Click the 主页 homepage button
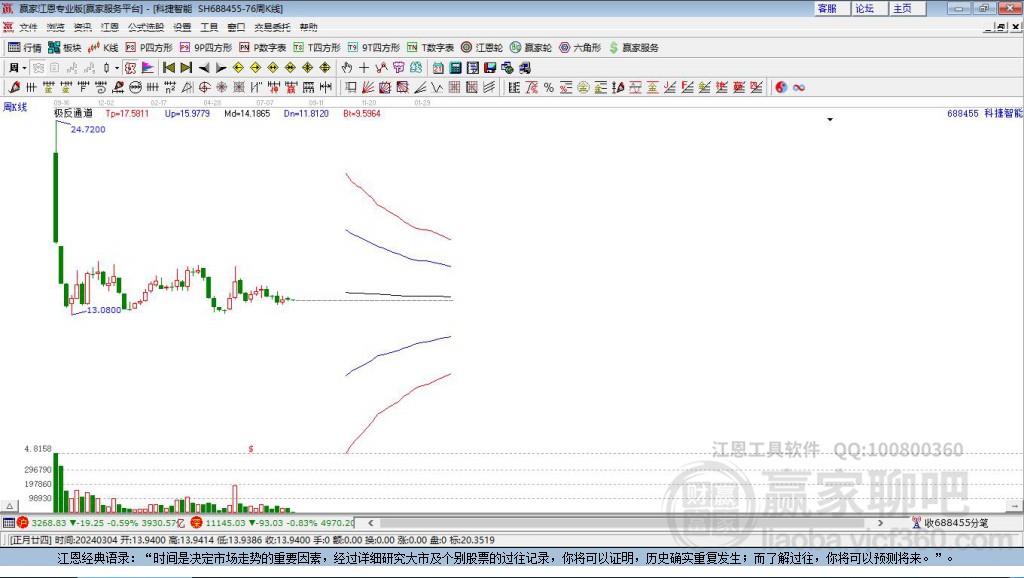Viewport: 1024px width, 578px height. [x=907, y=8]
